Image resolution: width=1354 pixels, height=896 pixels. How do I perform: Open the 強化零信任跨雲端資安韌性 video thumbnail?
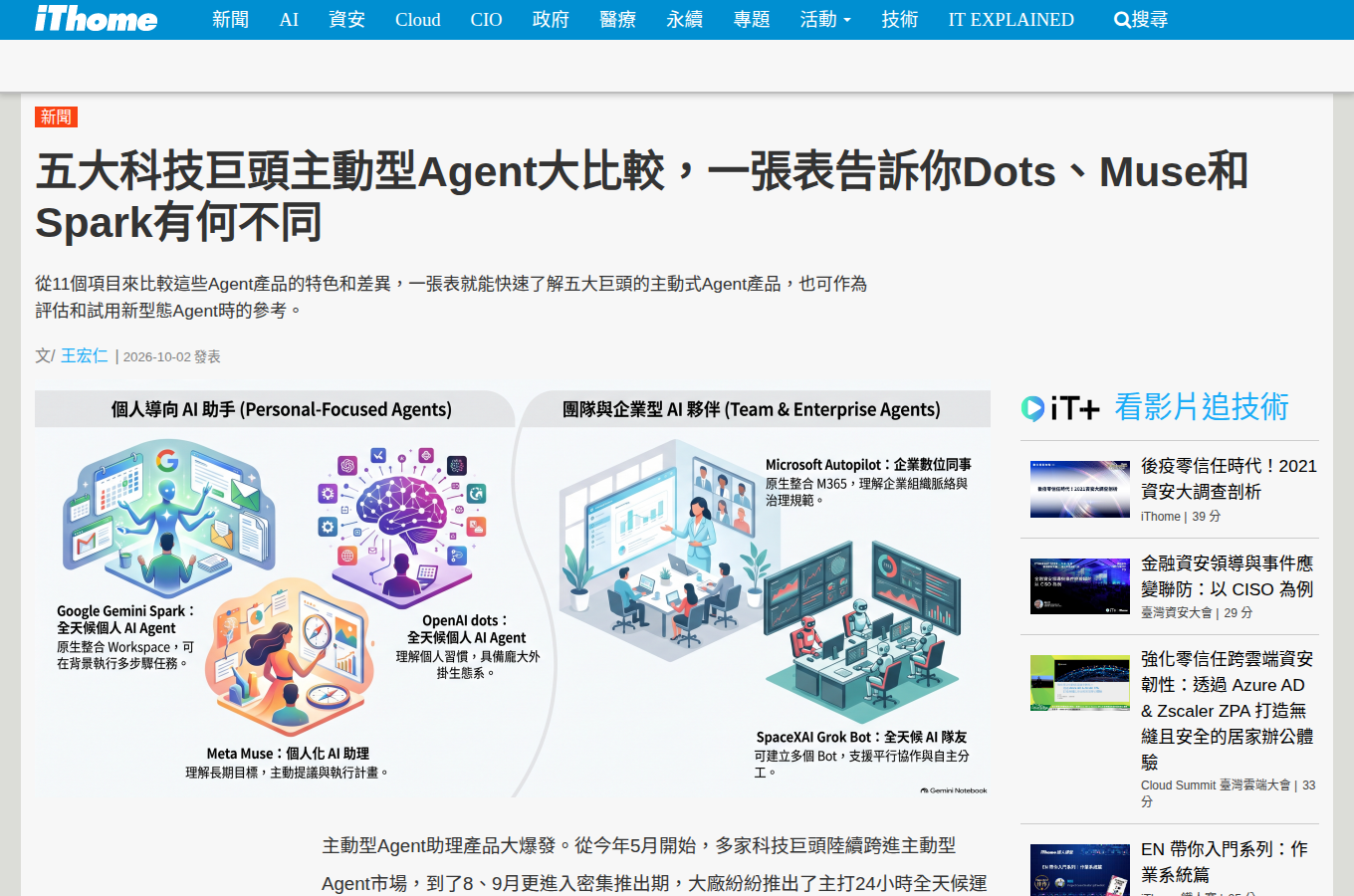1080,683
